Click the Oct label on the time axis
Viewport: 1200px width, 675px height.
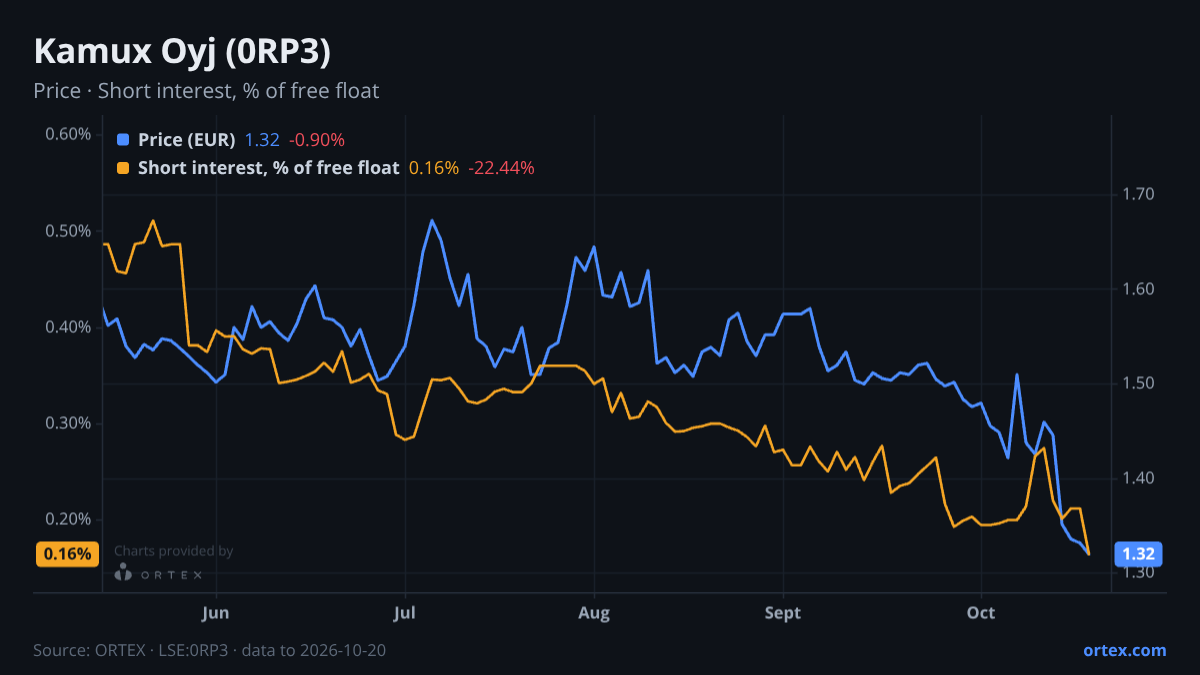point(981,613)
